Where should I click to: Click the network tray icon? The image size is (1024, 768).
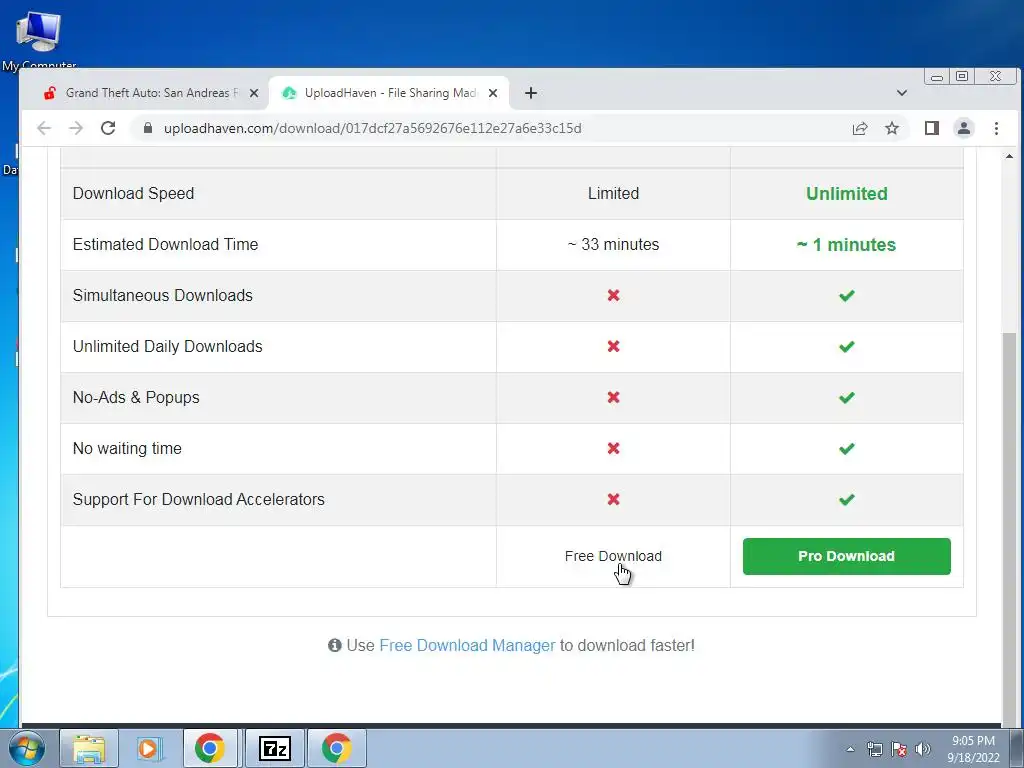click(874, 749)
